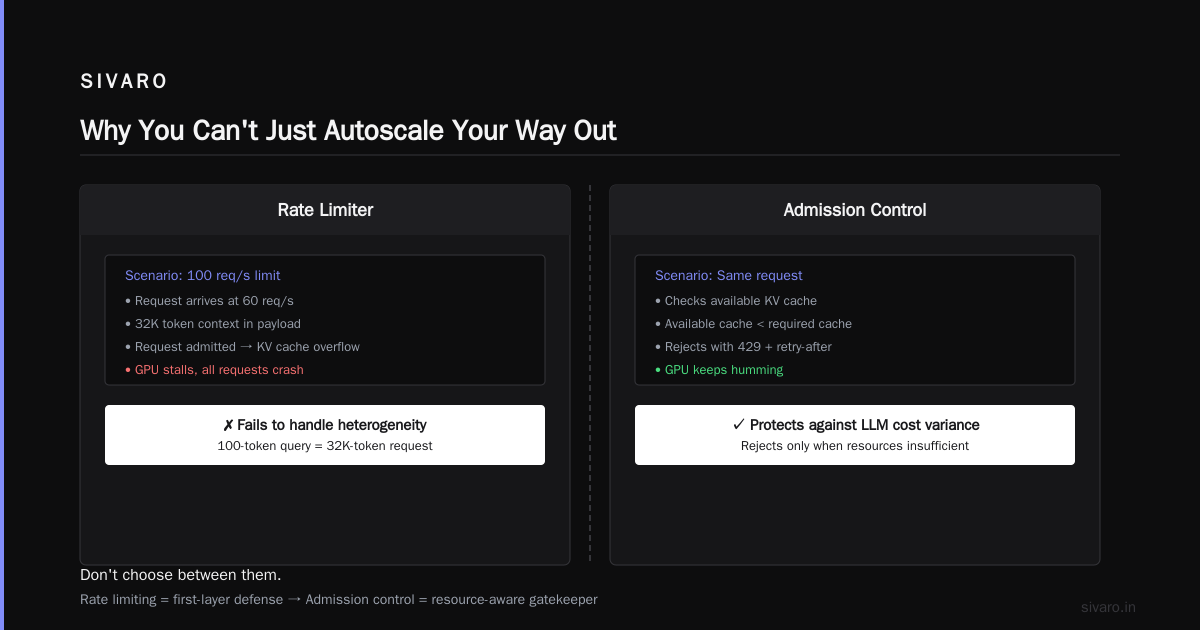
Task: Click the SIVARO brand name
Action: 124,82
